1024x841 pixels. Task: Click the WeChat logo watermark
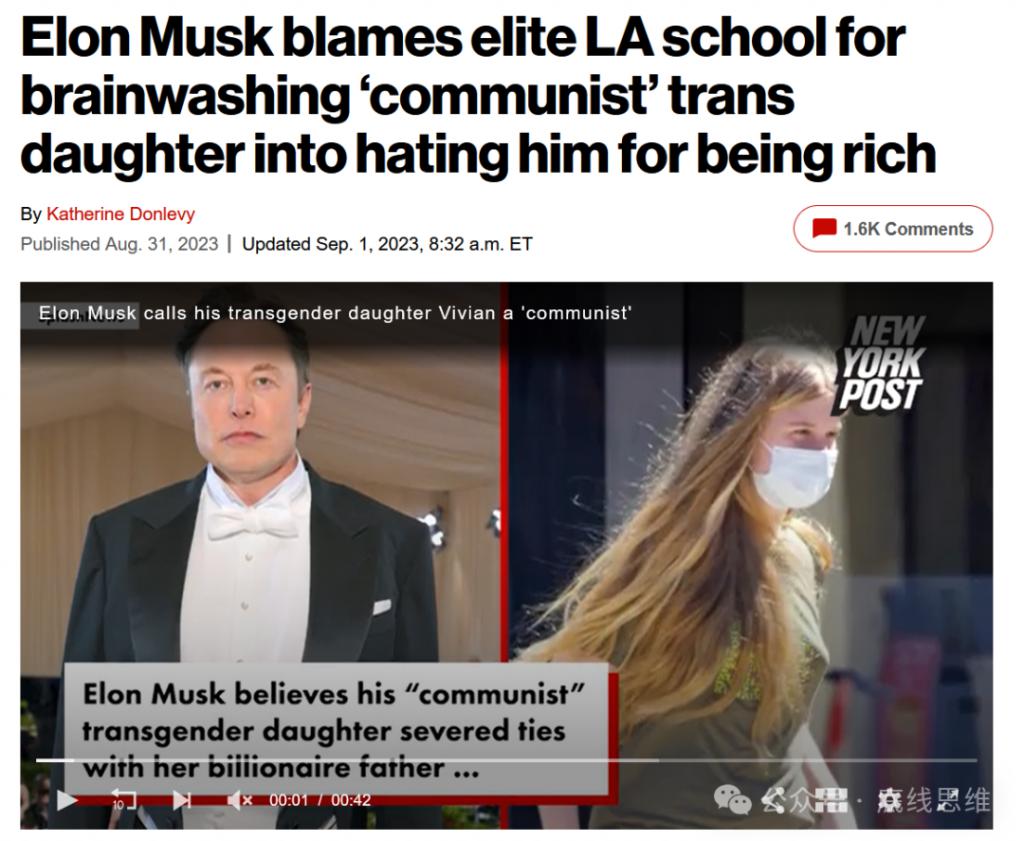click(x=732, y=800)
